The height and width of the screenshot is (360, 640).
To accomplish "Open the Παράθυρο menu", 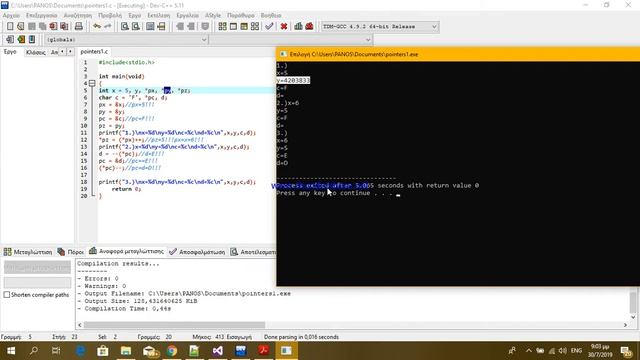I will (x=241, y=16).
